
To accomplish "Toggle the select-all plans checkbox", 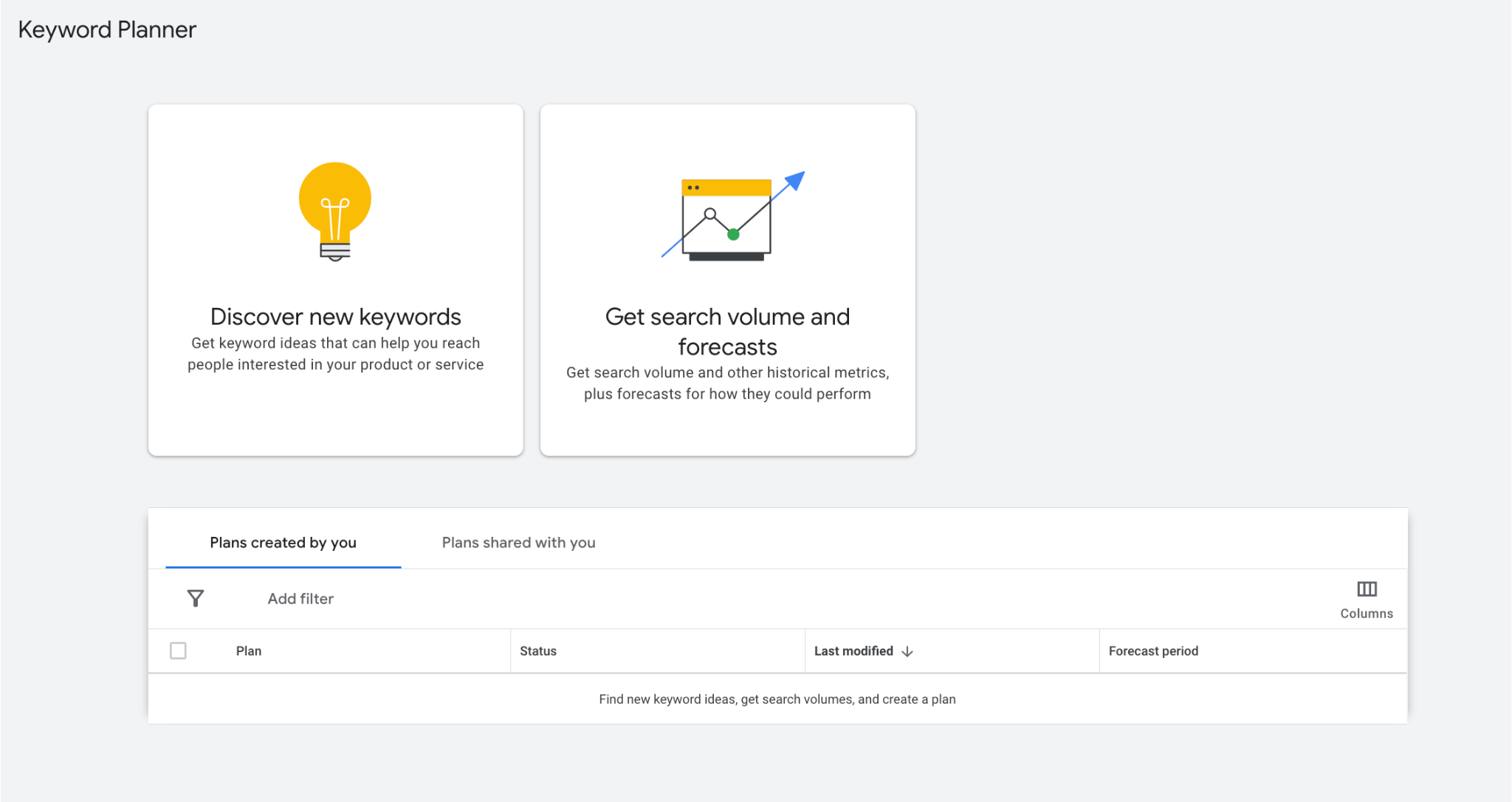I will [x=178, y=651].
